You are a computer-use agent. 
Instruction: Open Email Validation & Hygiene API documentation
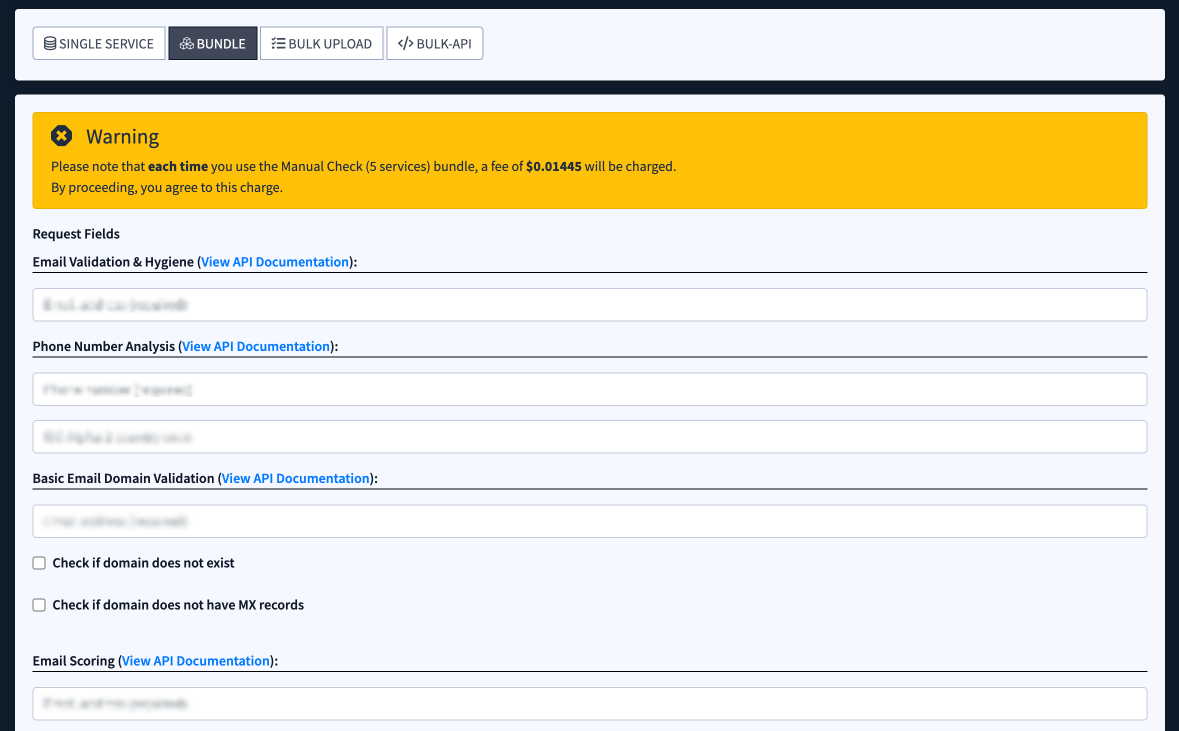[275, 262]
